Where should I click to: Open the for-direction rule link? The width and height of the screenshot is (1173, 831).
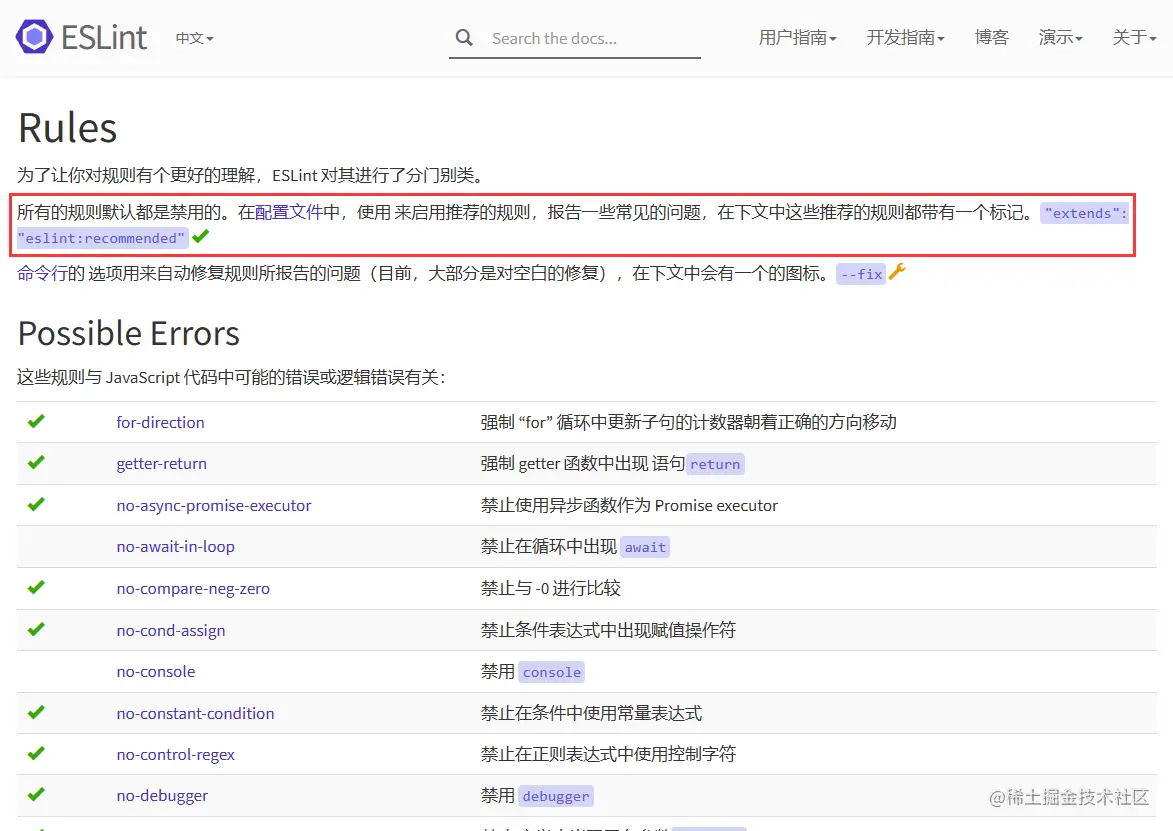click(160, 422)
